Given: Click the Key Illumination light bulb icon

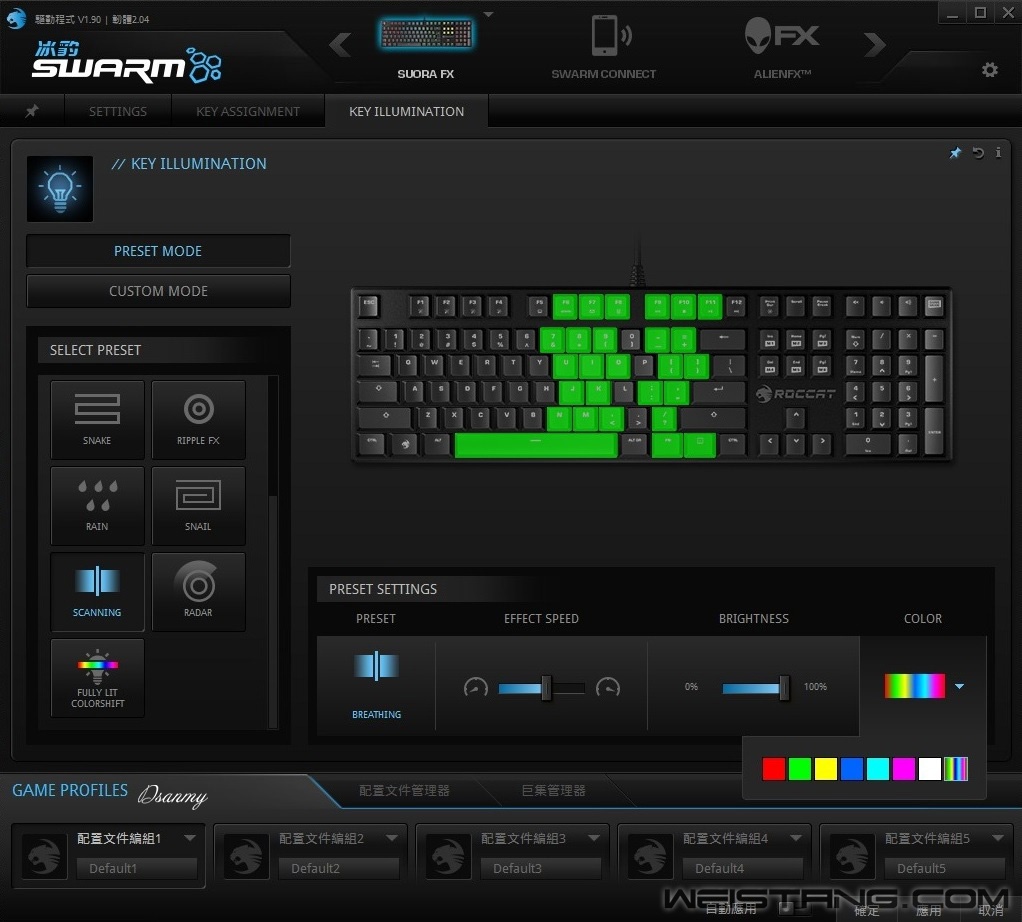Looking at the screenshot, I should point(60,189).
